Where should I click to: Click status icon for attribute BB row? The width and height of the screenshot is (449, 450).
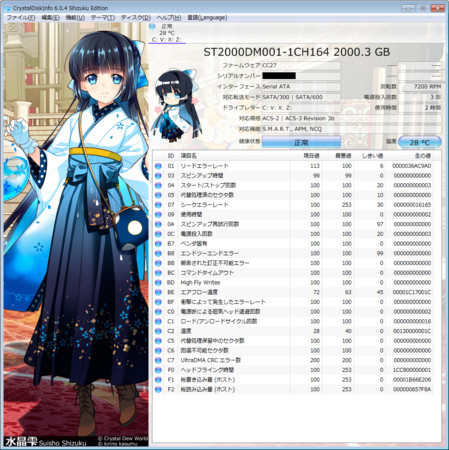tap(158, 263)
